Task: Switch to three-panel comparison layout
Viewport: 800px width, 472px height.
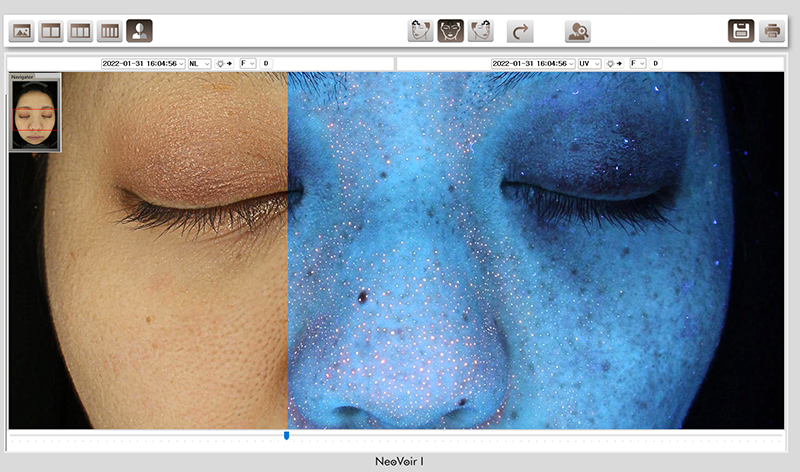Action: [80, 31]
